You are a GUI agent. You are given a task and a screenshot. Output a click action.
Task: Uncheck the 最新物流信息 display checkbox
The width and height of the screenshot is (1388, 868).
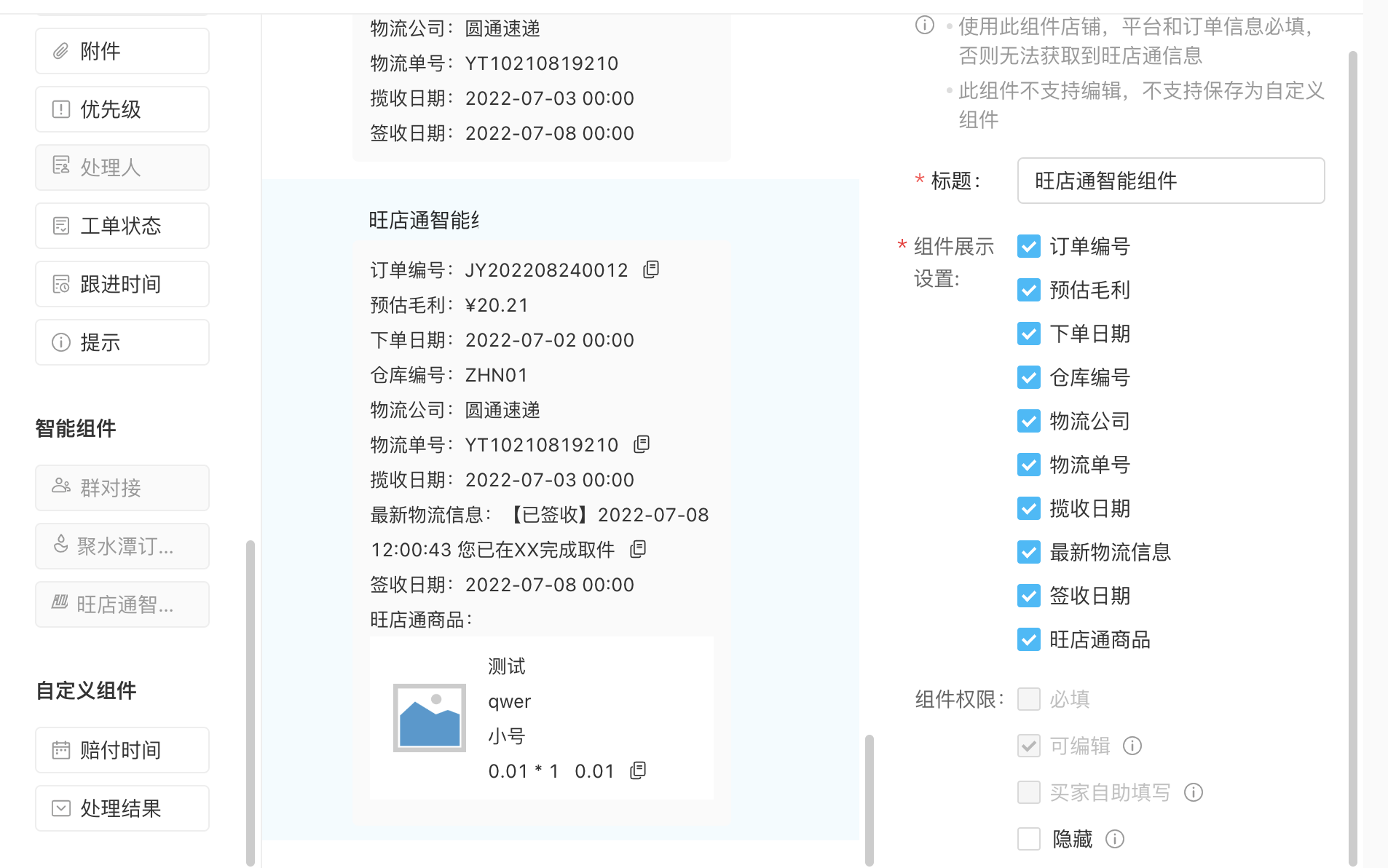(x=1029, y=552)
